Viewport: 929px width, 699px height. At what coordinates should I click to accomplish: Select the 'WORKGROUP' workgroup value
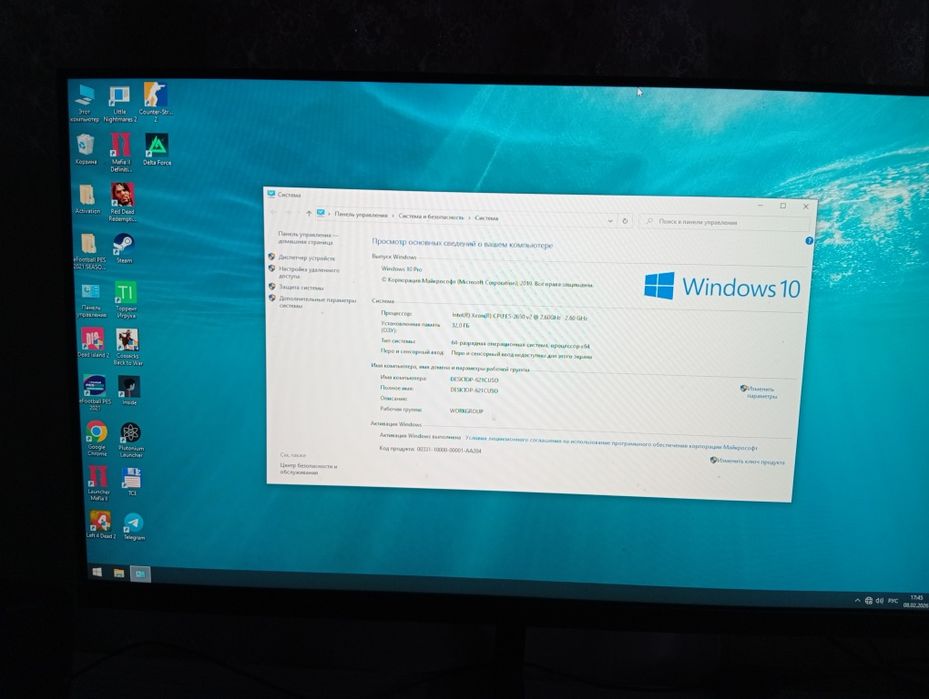(x=466, y=411)
